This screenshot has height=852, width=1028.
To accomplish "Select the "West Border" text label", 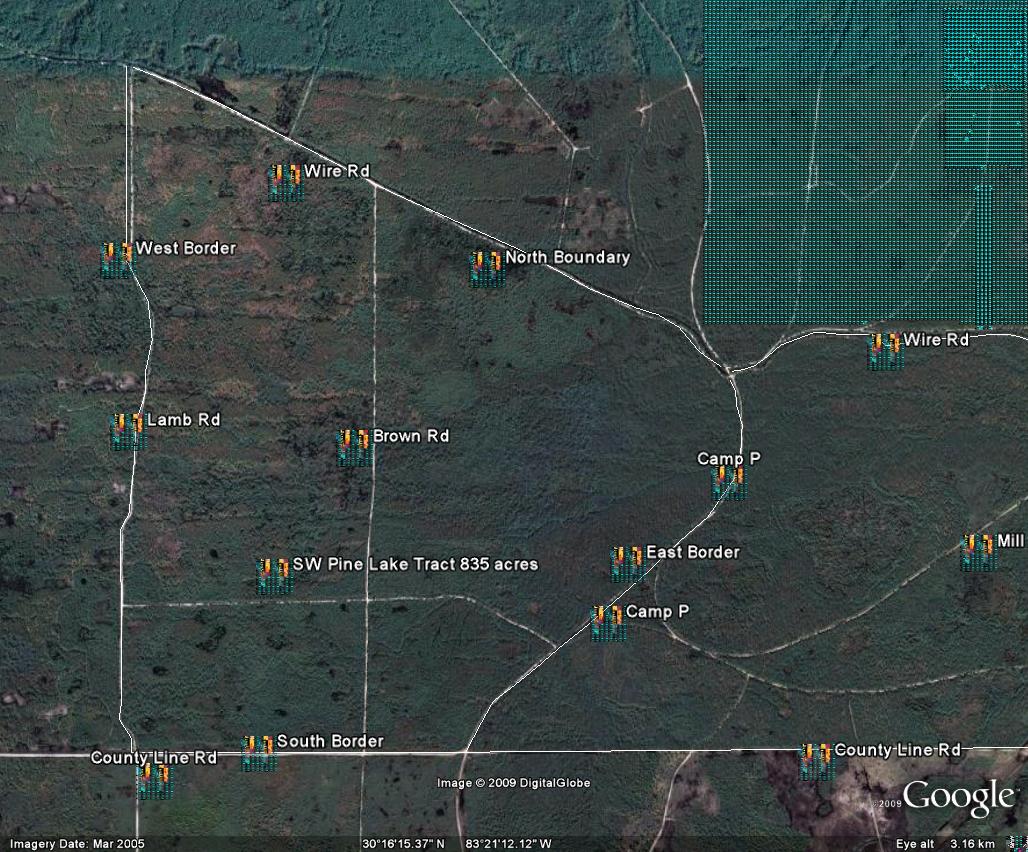I will click(186, 248).
